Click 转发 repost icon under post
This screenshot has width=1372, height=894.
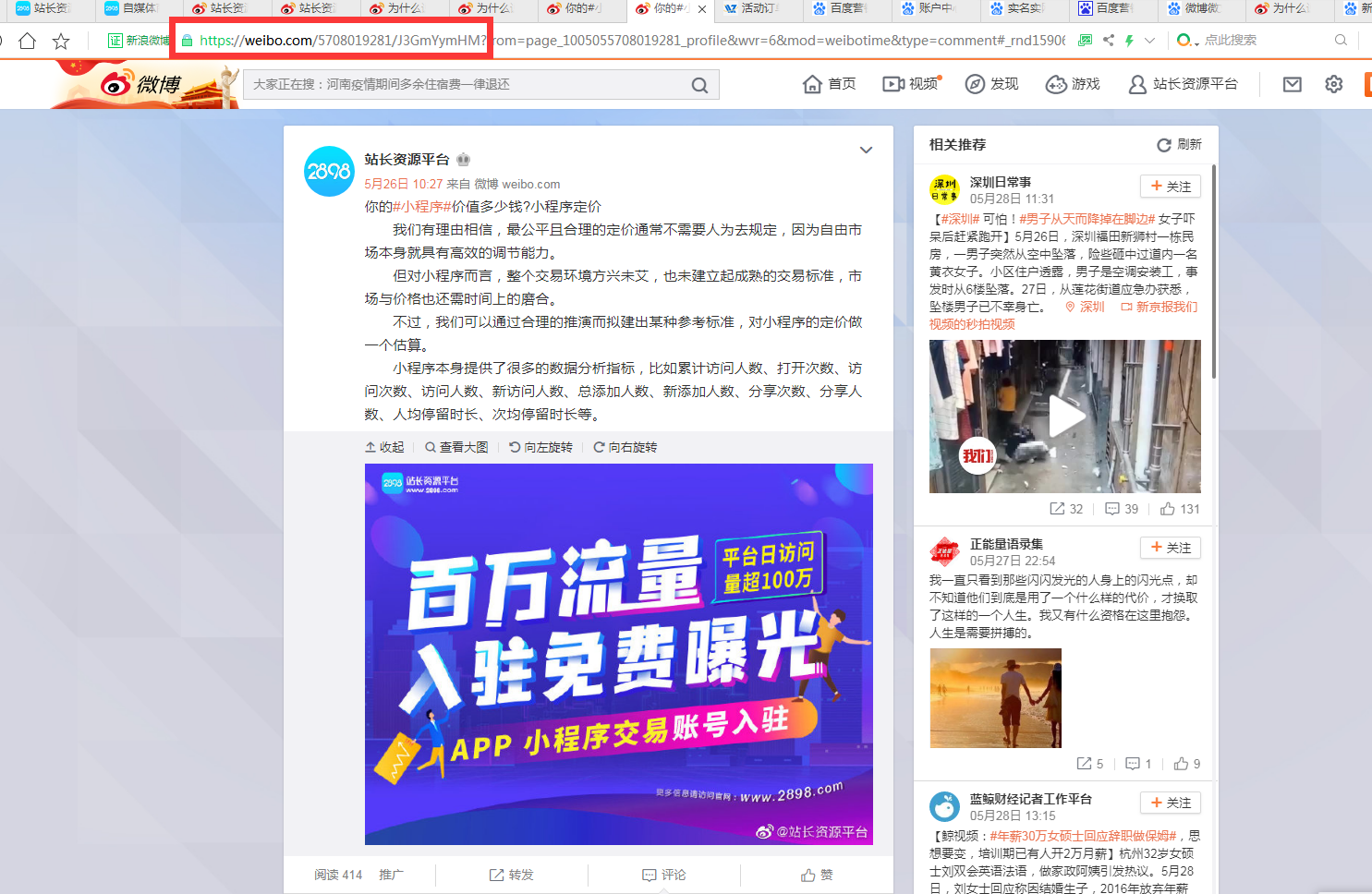point(511,875)
